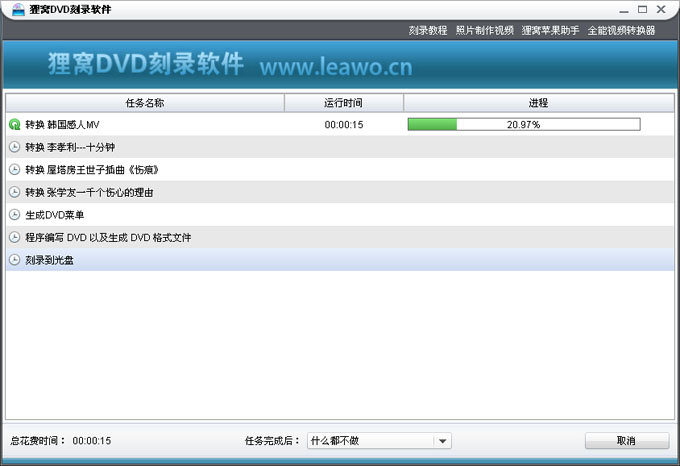Viewport: 680px width, 466px height.
Task: Click the clock icon beside 张学友一千个伤心的理由
Action: pos(15,192)
